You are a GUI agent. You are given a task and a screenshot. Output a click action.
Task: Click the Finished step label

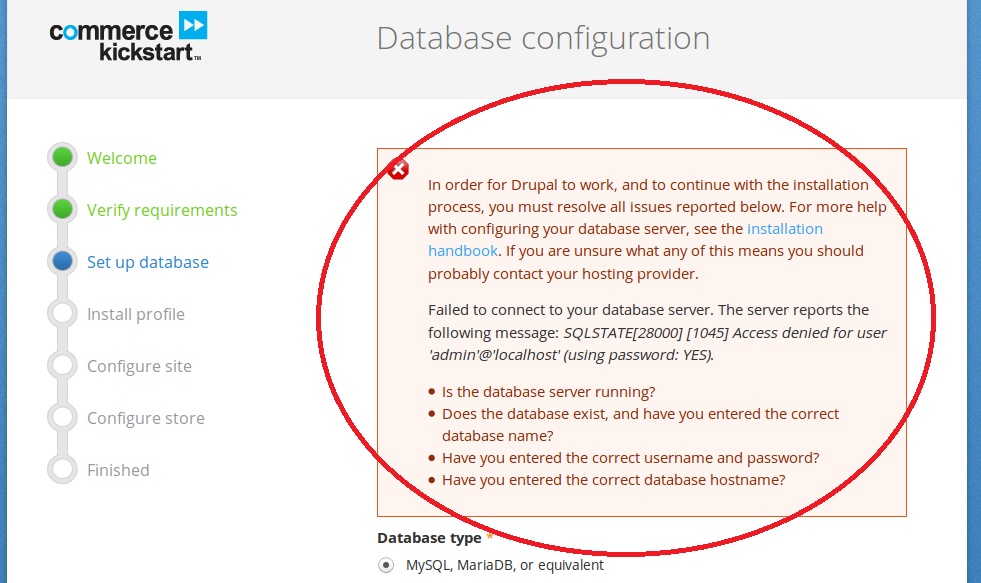coord(118,470)
